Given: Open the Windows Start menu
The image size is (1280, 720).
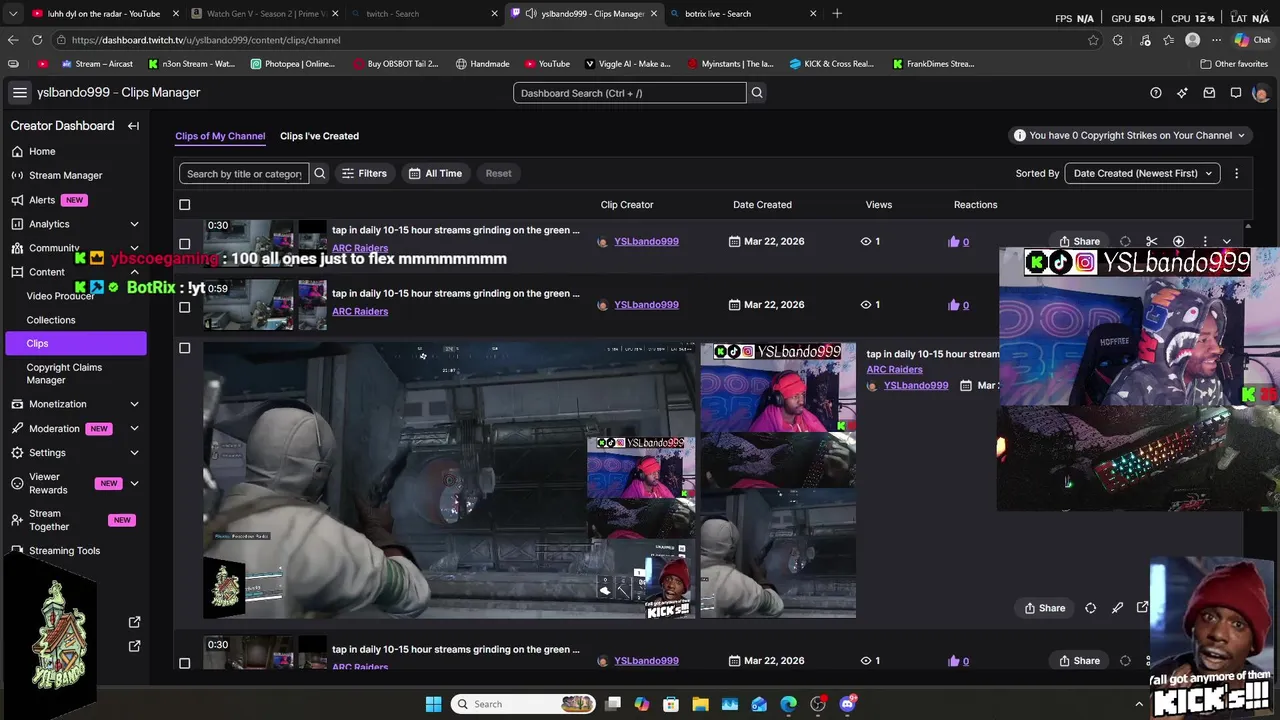Looking at the screenshot, I should (x=433, y=704).
